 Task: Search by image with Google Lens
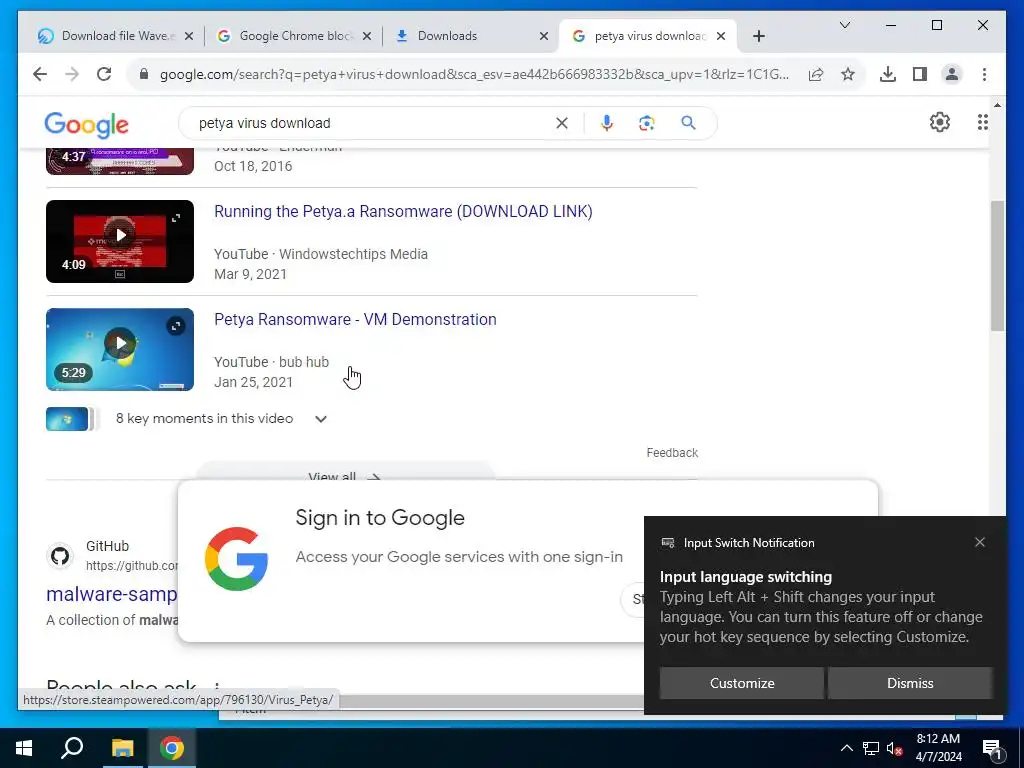647,123
